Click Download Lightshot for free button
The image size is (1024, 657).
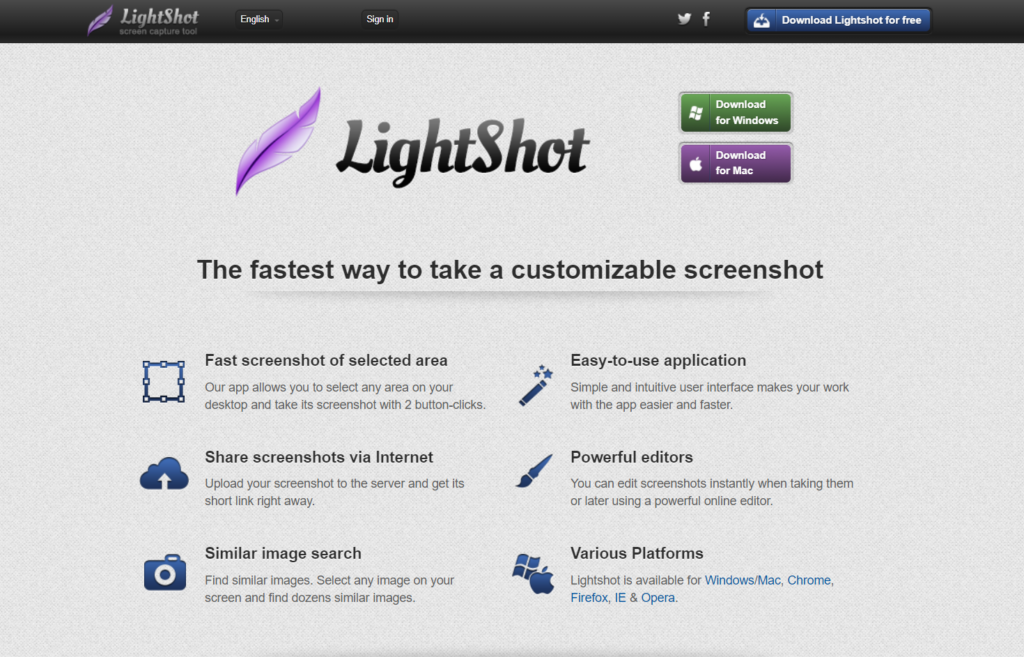[839, 20]
